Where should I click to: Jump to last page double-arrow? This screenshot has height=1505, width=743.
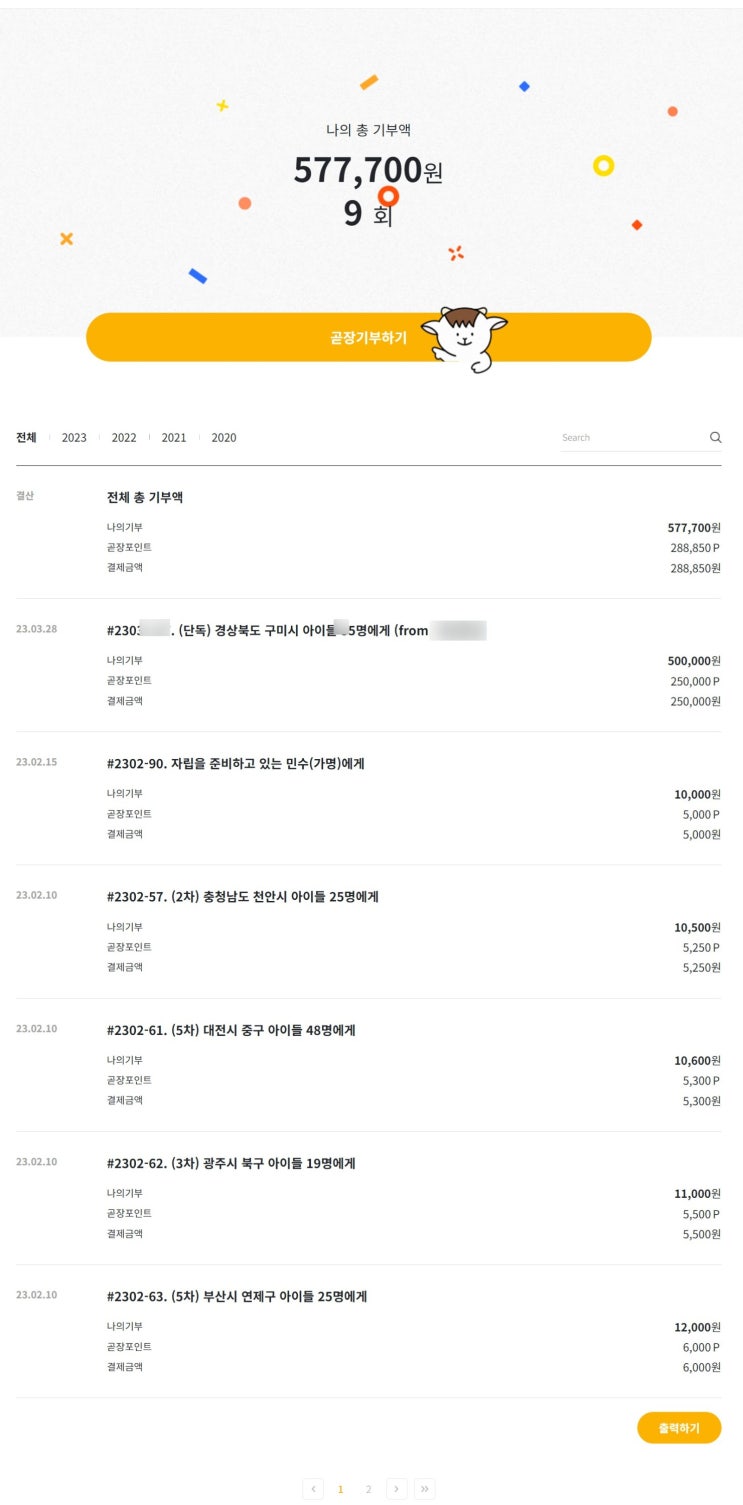(425, 1489)
